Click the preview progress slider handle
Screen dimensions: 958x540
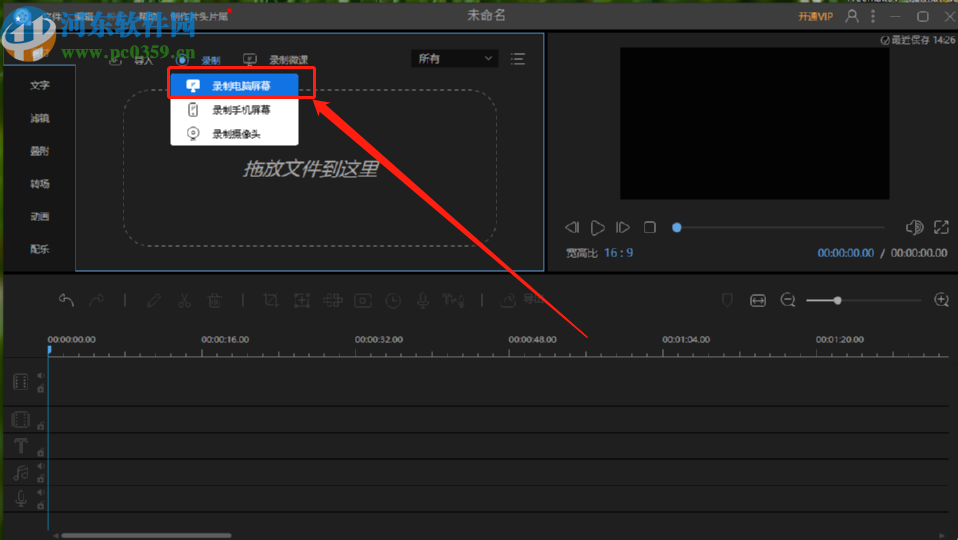pos(676,228)
